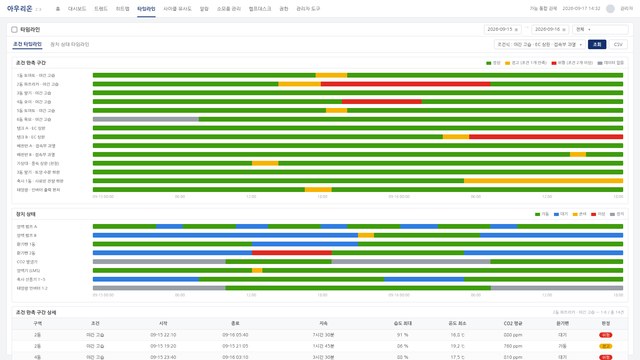The image size is (640, 360).
Task: Select yellow segment in 5동 토마토 row
Action: pyautogui.click(x=336, y=111)
